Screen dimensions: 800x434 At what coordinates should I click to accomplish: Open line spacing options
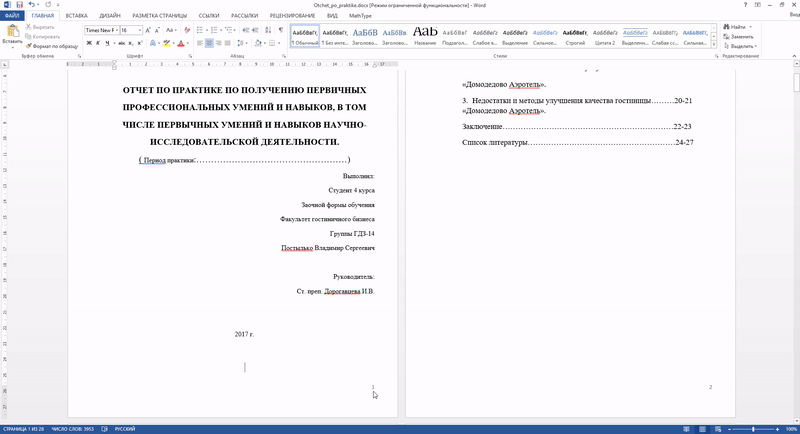coord(242,43)
